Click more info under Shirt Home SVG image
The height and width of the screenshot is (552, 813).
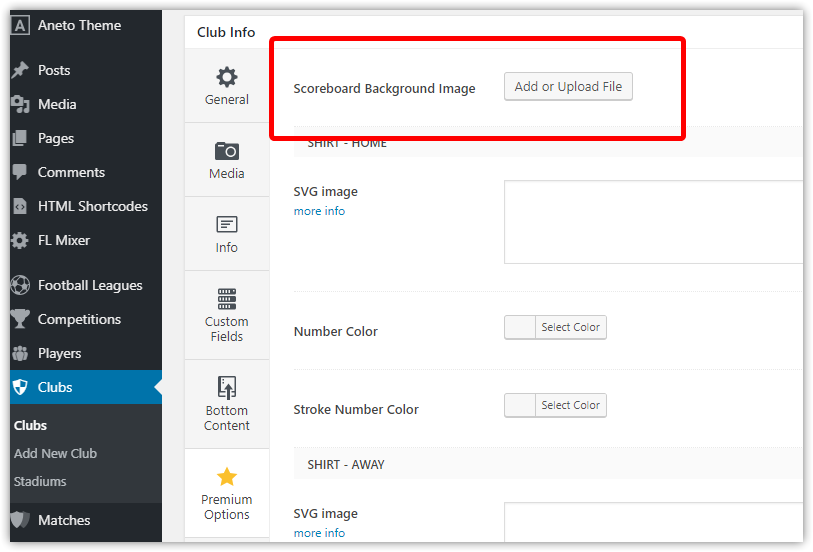pyautogui.click(x=319, y=211)
